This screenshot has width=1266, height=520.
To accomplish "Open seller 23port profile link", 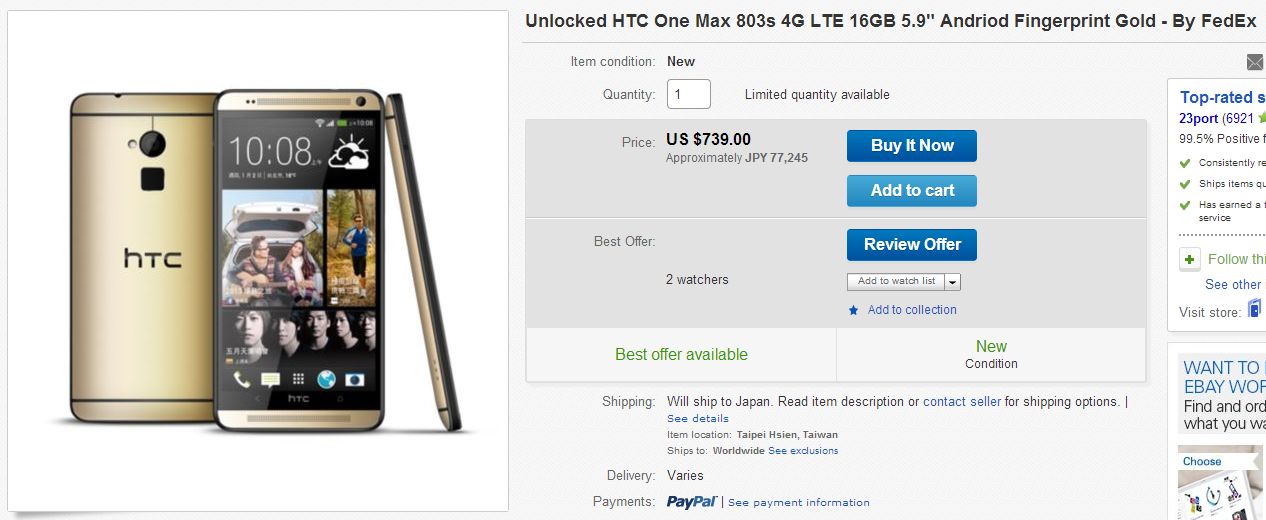I will tap(1198, 118).
